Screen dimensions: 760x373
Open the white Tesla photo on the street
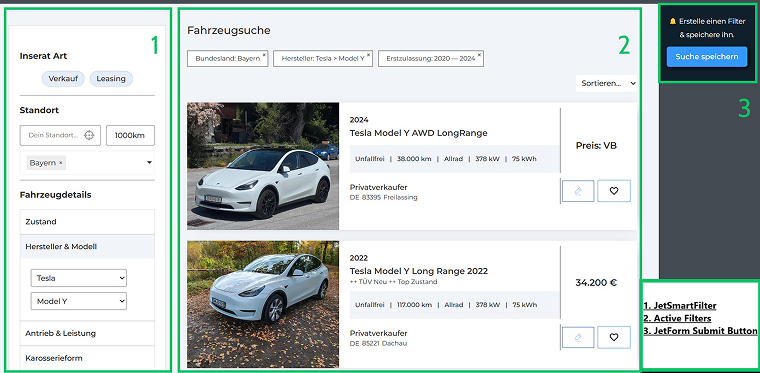(263, 166)
